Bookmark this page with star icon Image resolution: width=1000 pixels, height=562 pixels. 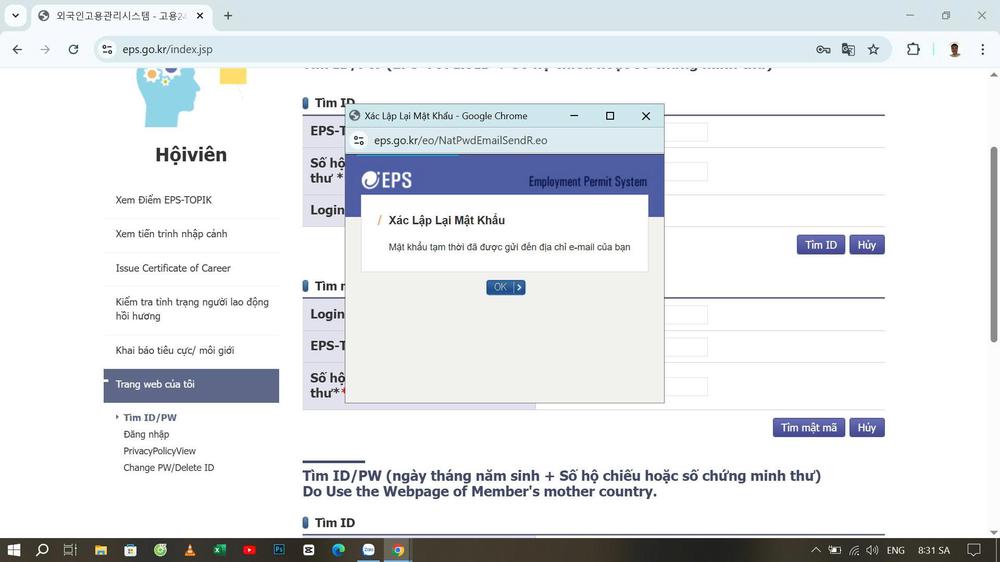tap(873, 49)
